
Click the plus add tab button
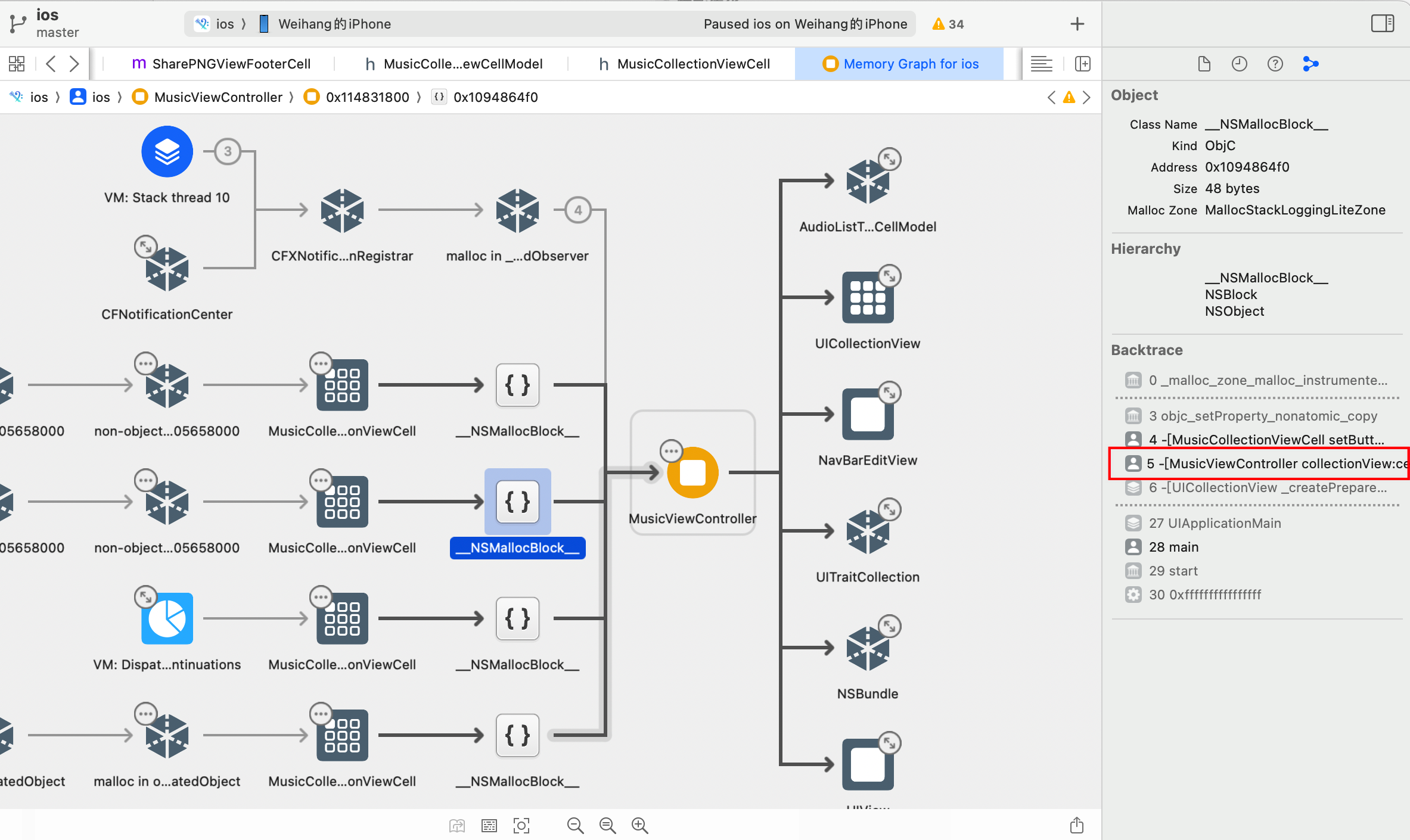[1077, 24]
